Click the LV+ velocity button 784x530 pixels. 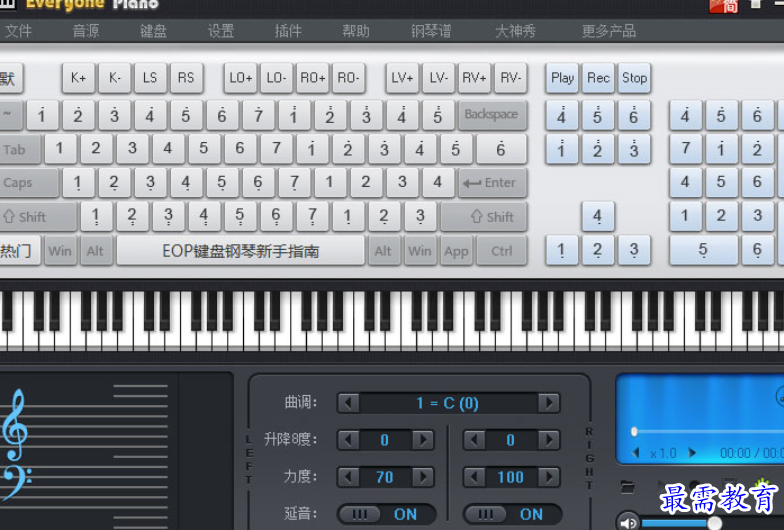[x=402, y=78]
